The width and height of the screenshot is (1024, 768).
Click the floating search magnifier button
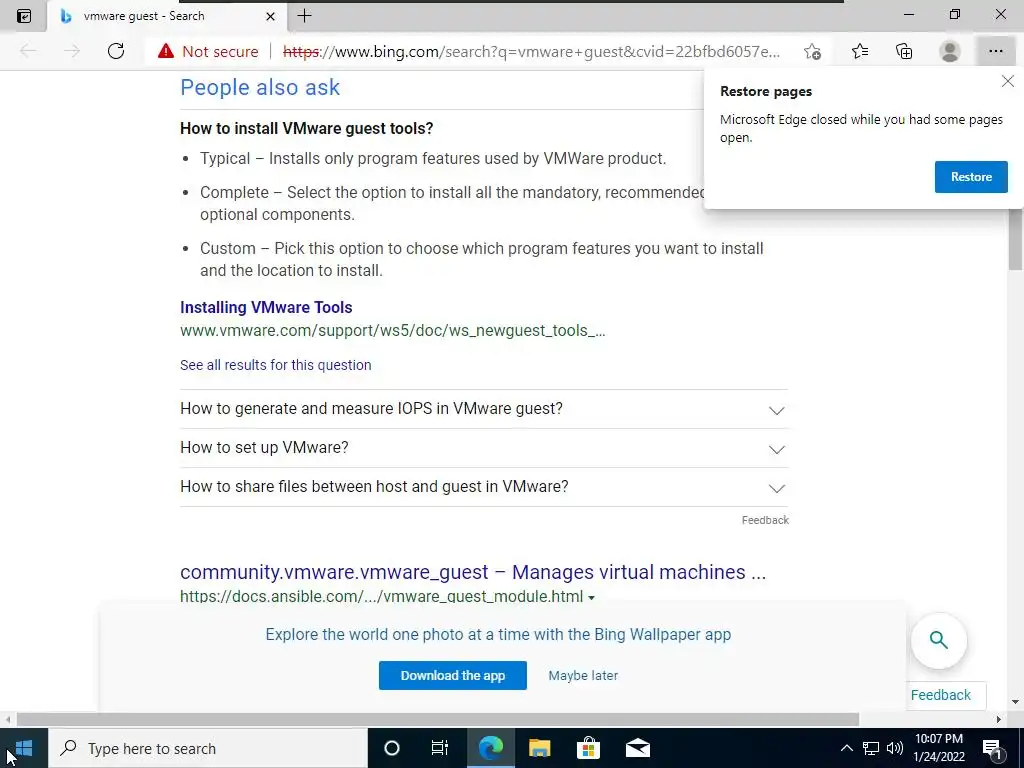click(938, 640)
